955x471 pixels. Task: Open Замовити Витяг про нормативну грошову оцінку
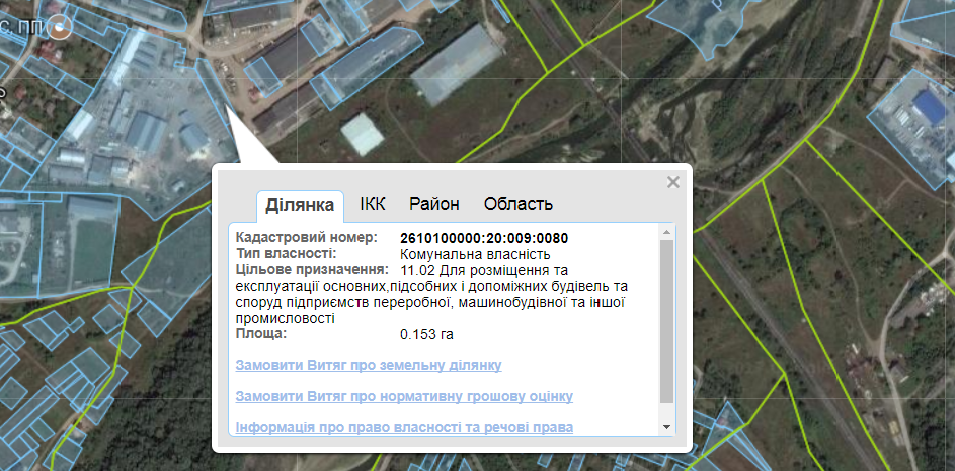tap(404, 396)
